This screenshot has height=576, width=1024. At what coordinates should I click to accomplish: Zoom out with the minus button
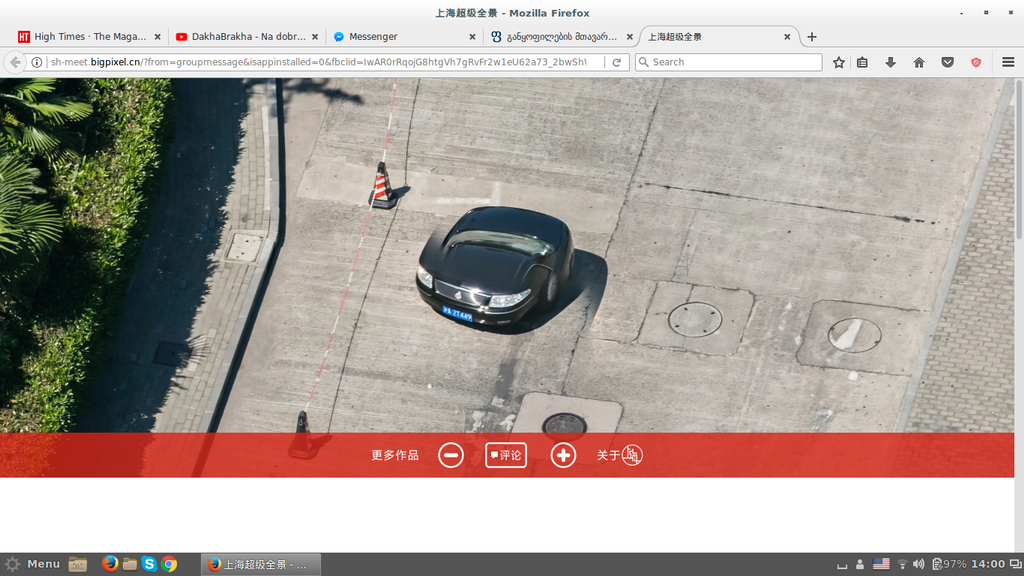click(x=451, y=455)
